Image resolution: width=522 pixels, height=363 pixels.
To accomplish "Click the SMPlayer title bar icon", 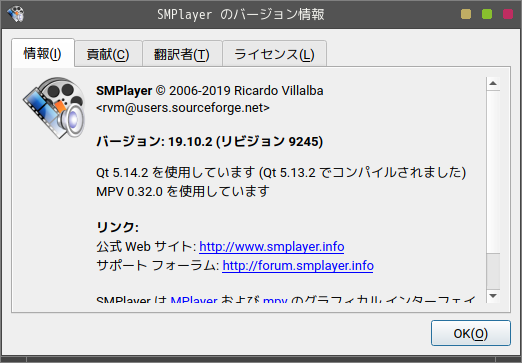I will pyautogui.click(x=16, y=14).
